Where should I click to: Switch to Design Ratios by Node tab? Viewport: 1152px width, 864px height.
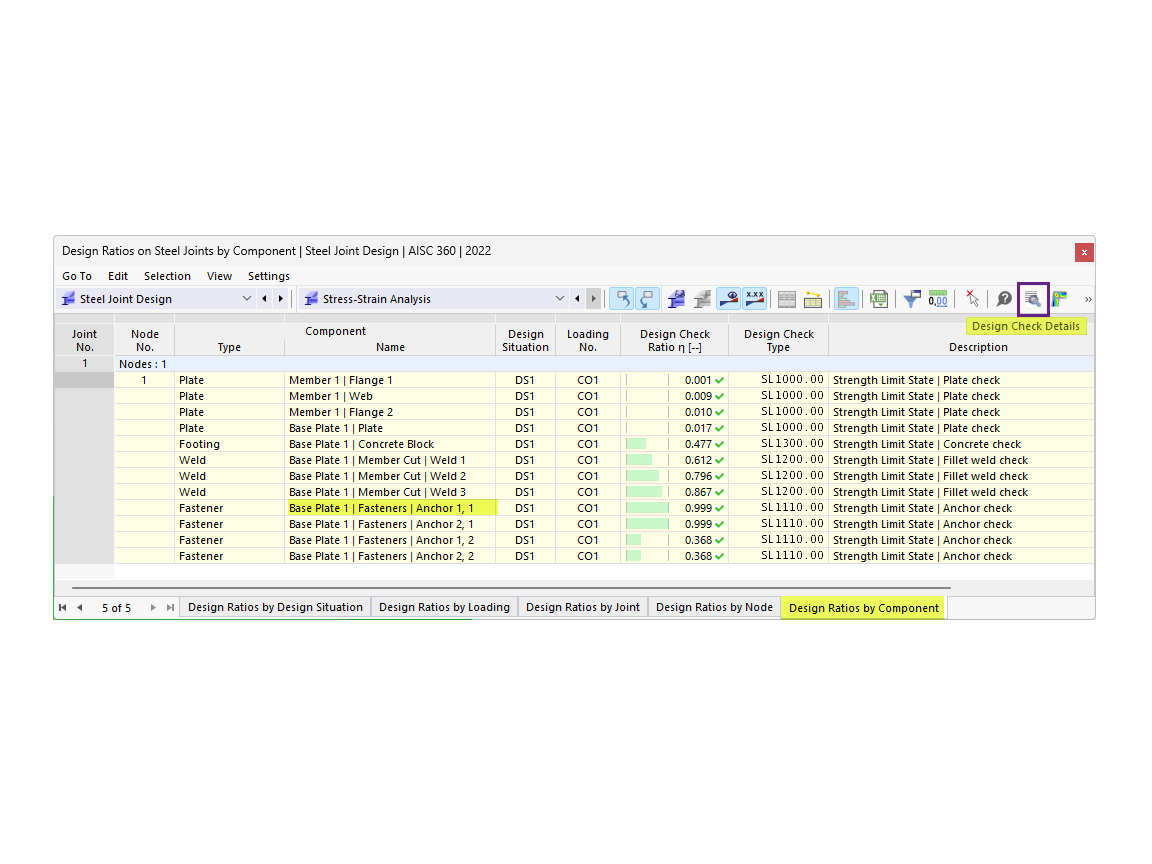714,608
